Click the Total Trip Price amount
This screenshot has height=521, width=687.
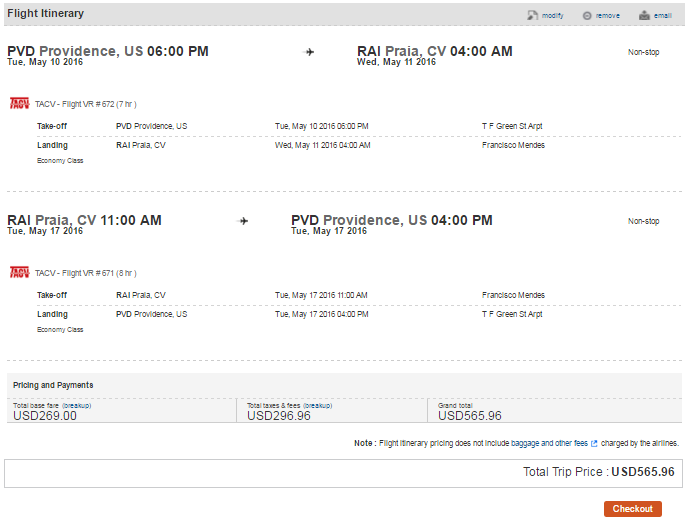(643, 472)
